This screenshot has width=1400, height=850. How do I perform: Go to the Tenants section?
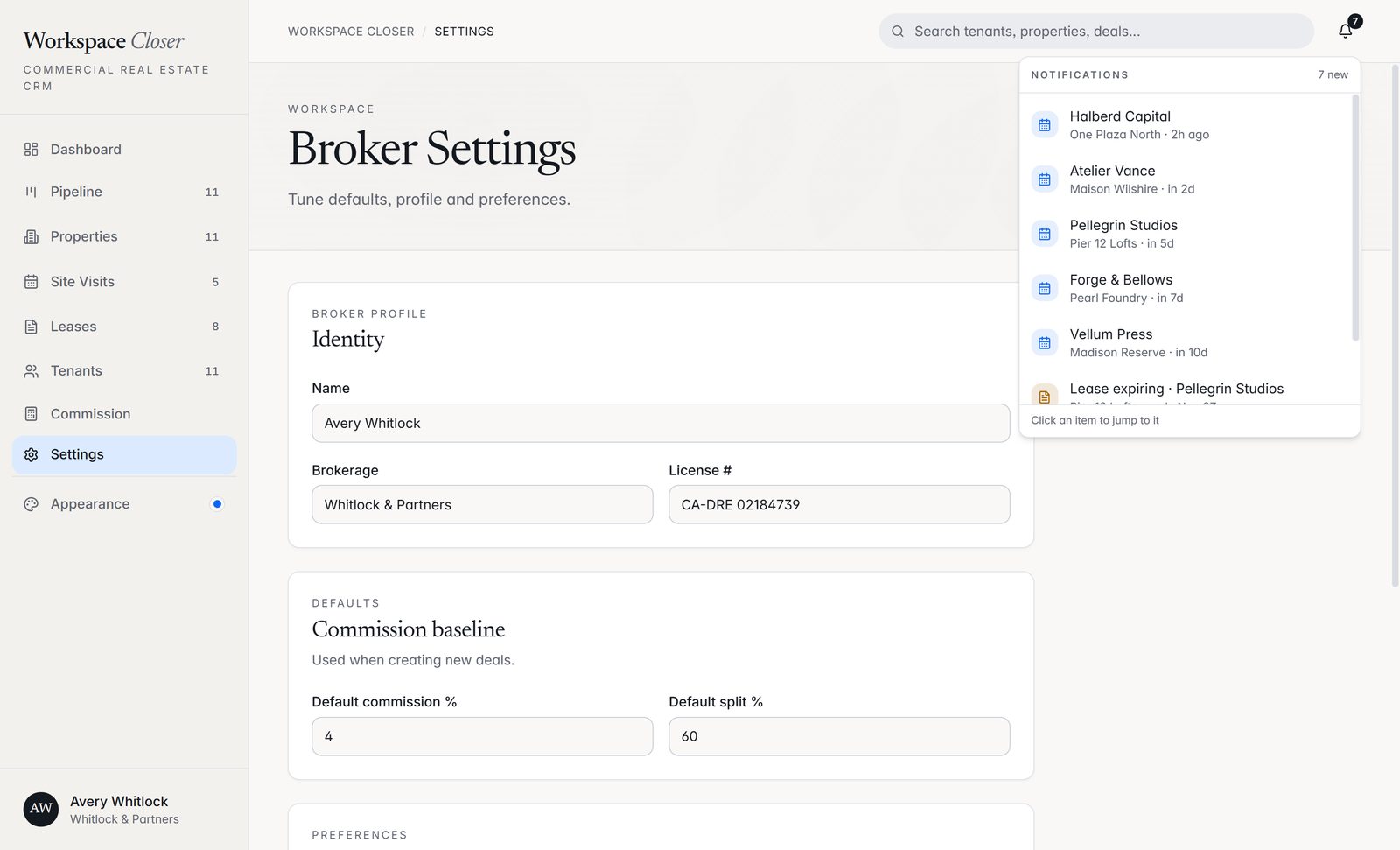coord(124,371)
